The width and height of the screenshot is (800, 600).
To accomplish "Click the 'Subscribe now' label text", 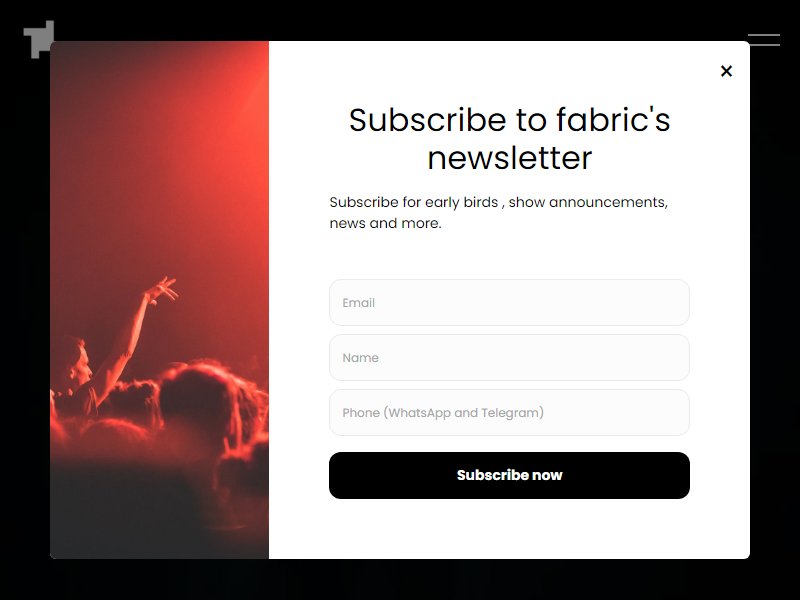I will (x=509, y=476).
